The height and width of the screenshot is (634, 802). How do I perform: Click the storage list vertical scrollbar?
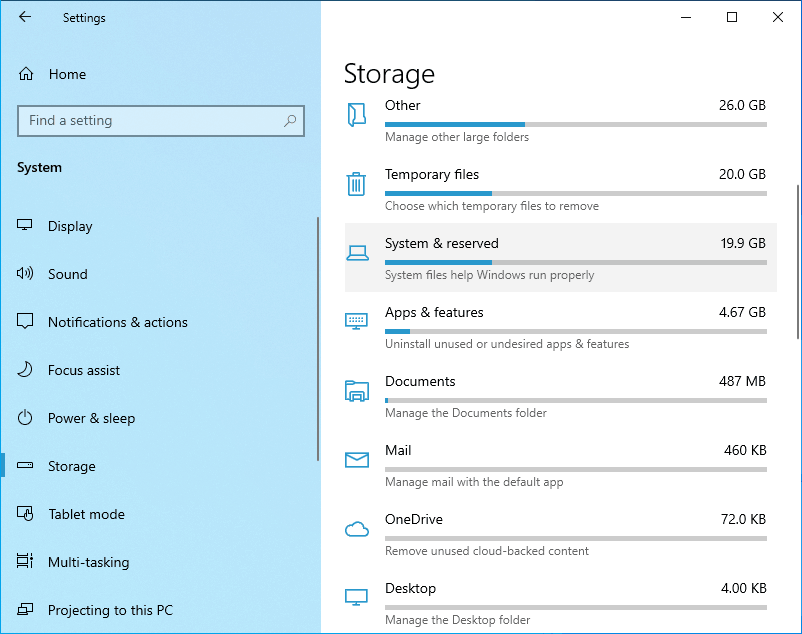798,262
